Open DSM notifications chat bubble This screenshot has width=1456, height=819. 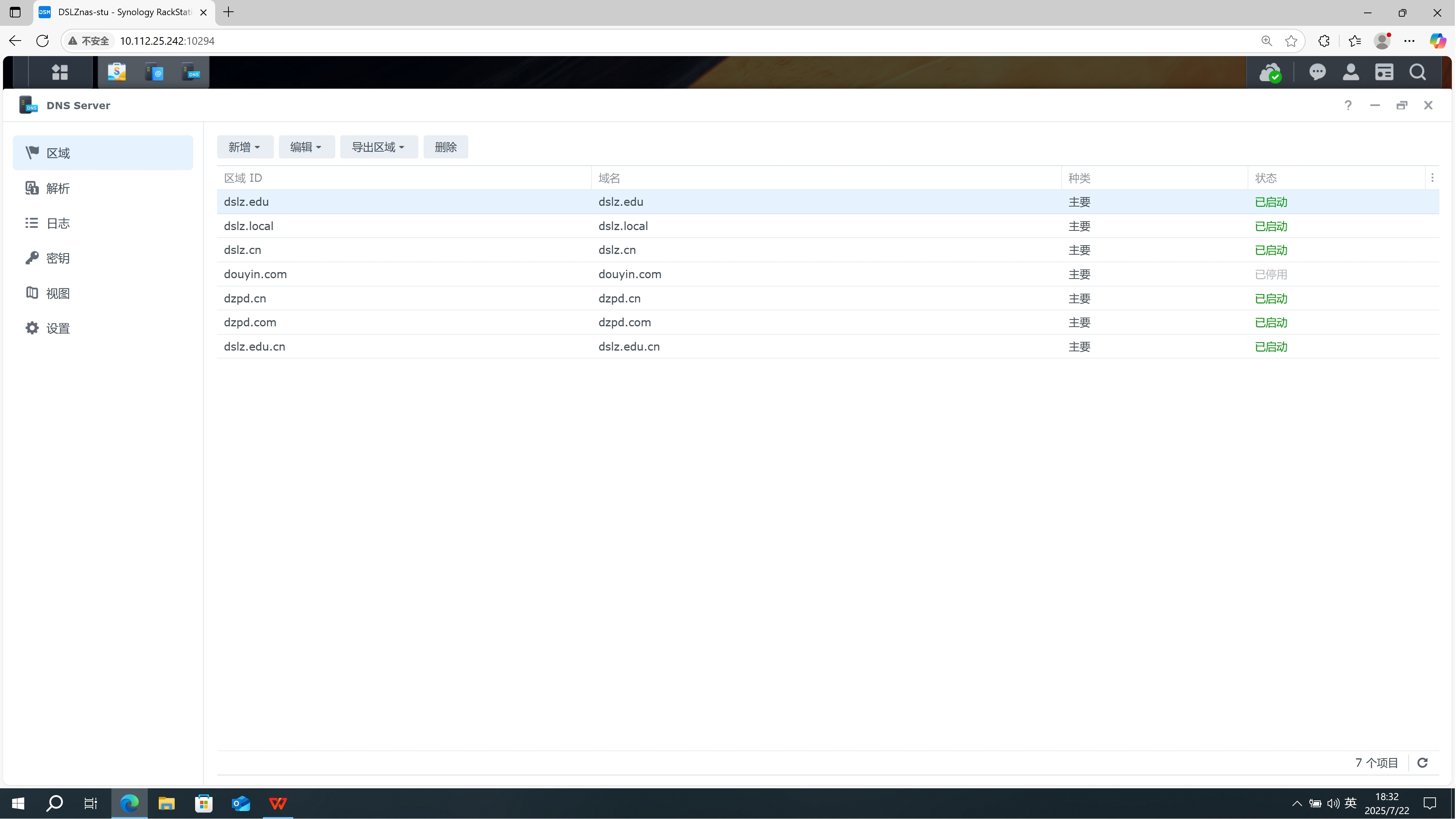(x=1317, y=72)
